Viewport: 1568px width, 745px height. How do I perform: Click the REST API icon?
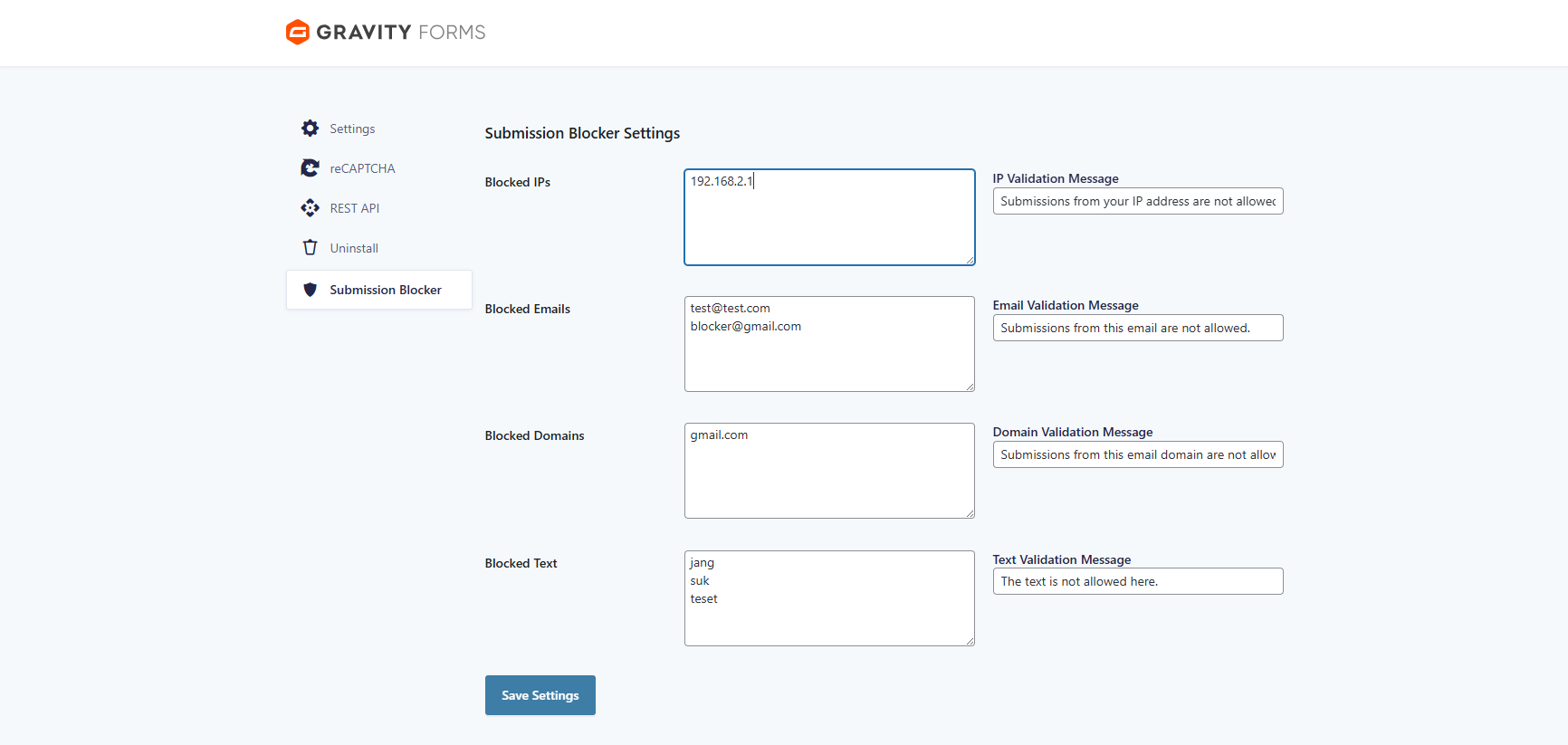click(x=310, y=208)
